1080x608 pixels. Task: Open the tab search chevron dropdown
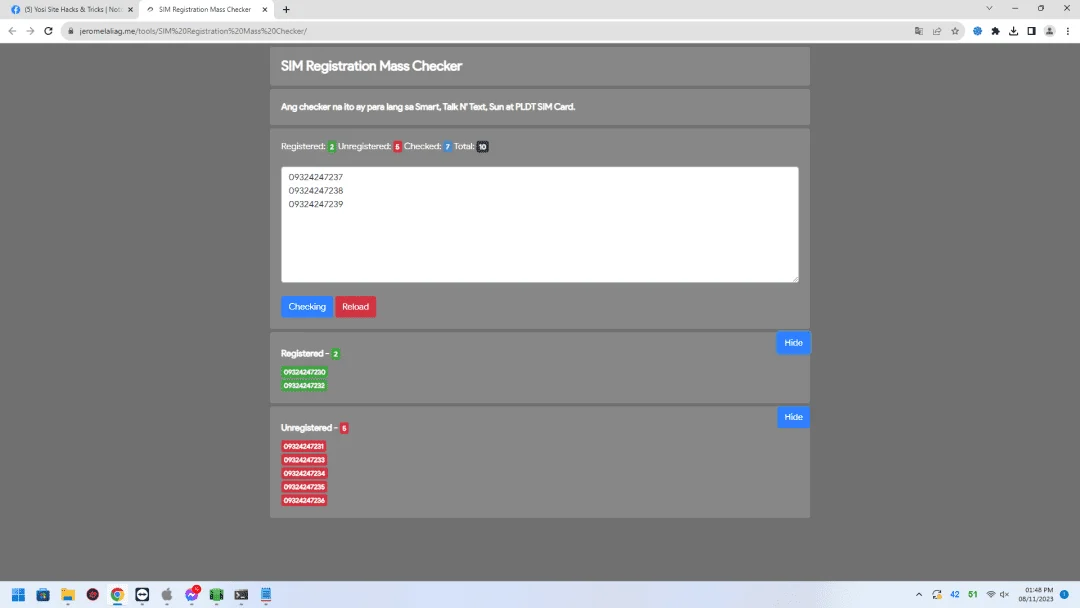pos(989,8)
